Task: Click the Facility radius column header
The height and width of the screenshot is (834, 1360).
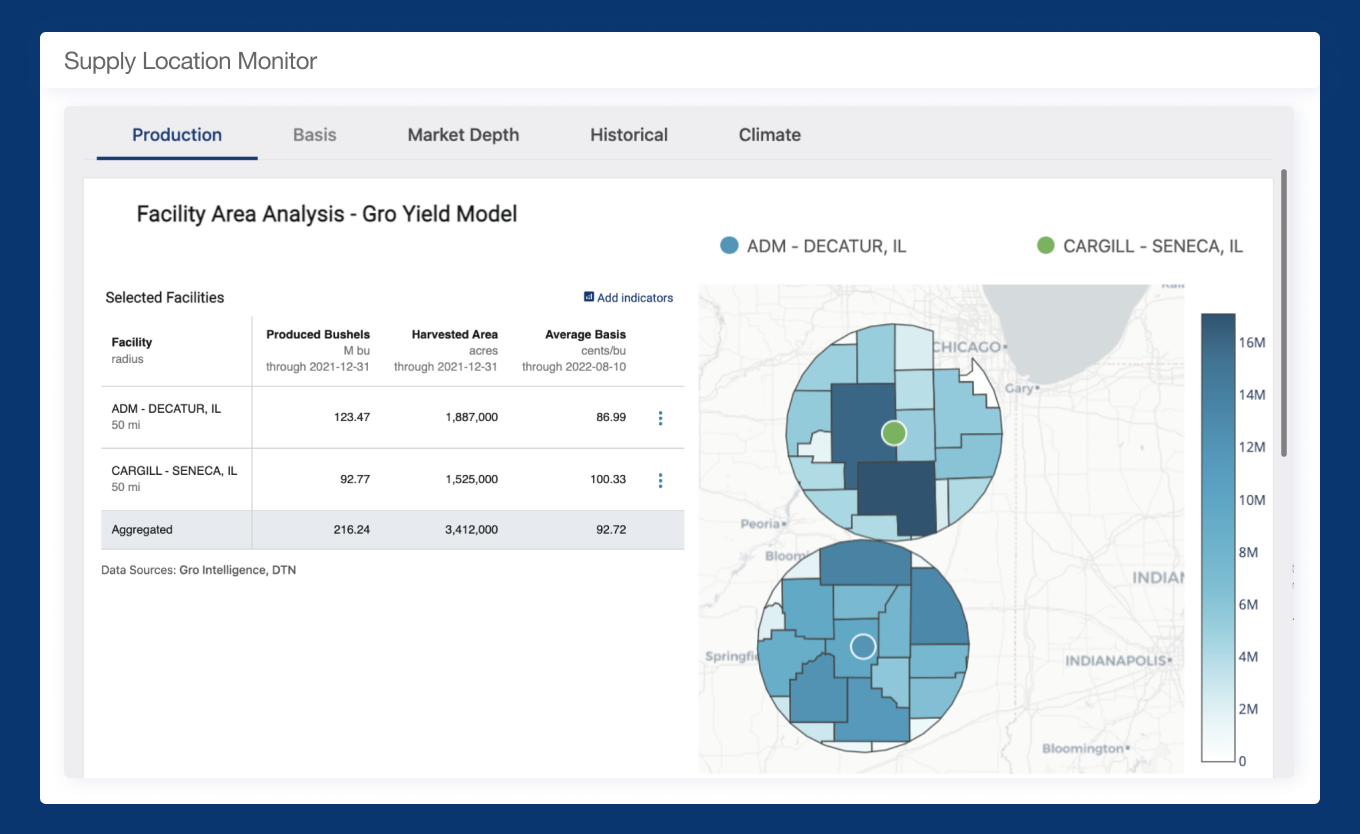Action: click(132, 350)
